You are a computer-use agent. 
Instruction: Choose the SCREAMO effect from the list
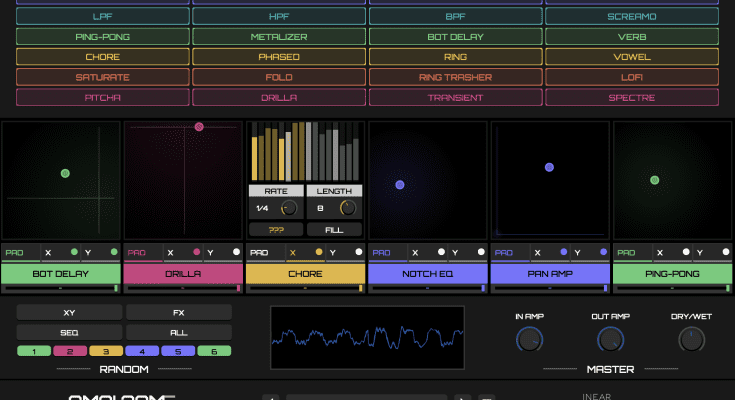(x=631, y=17)
